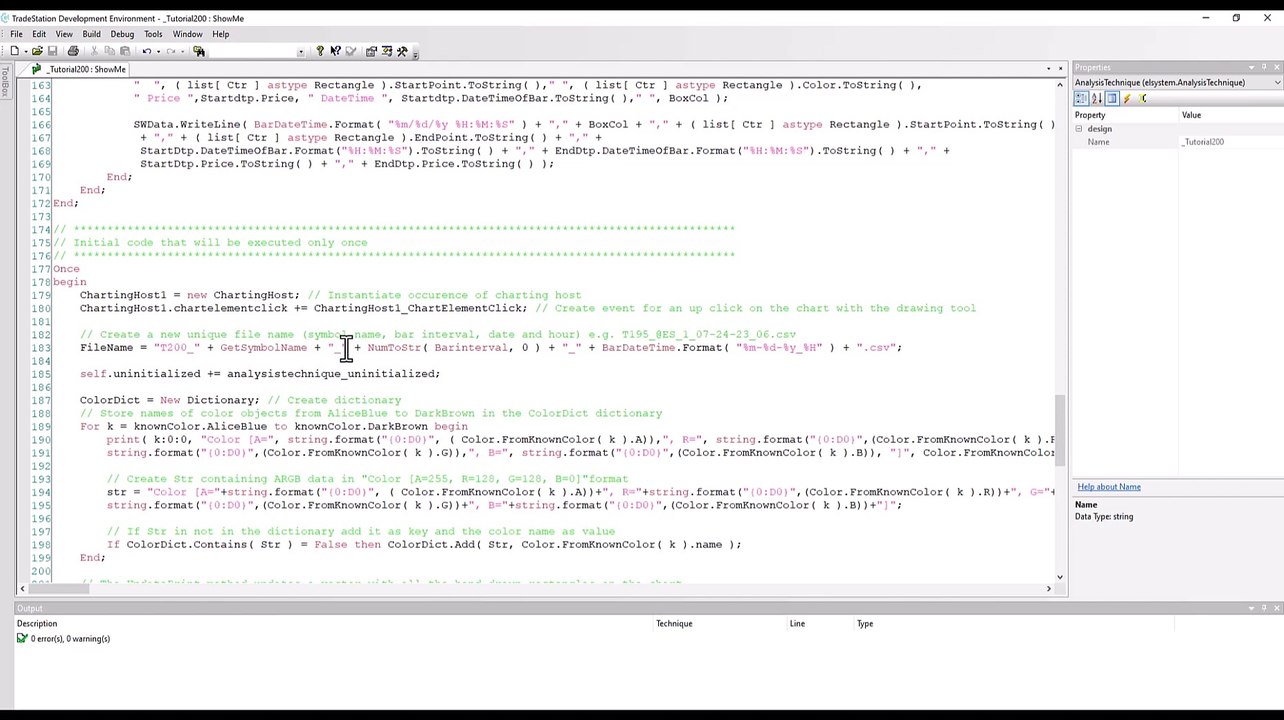Image resolution: width=1284 pixels, height=720 pixels.
Task: Close the active editor document tab
Action: pos(1061,69)
